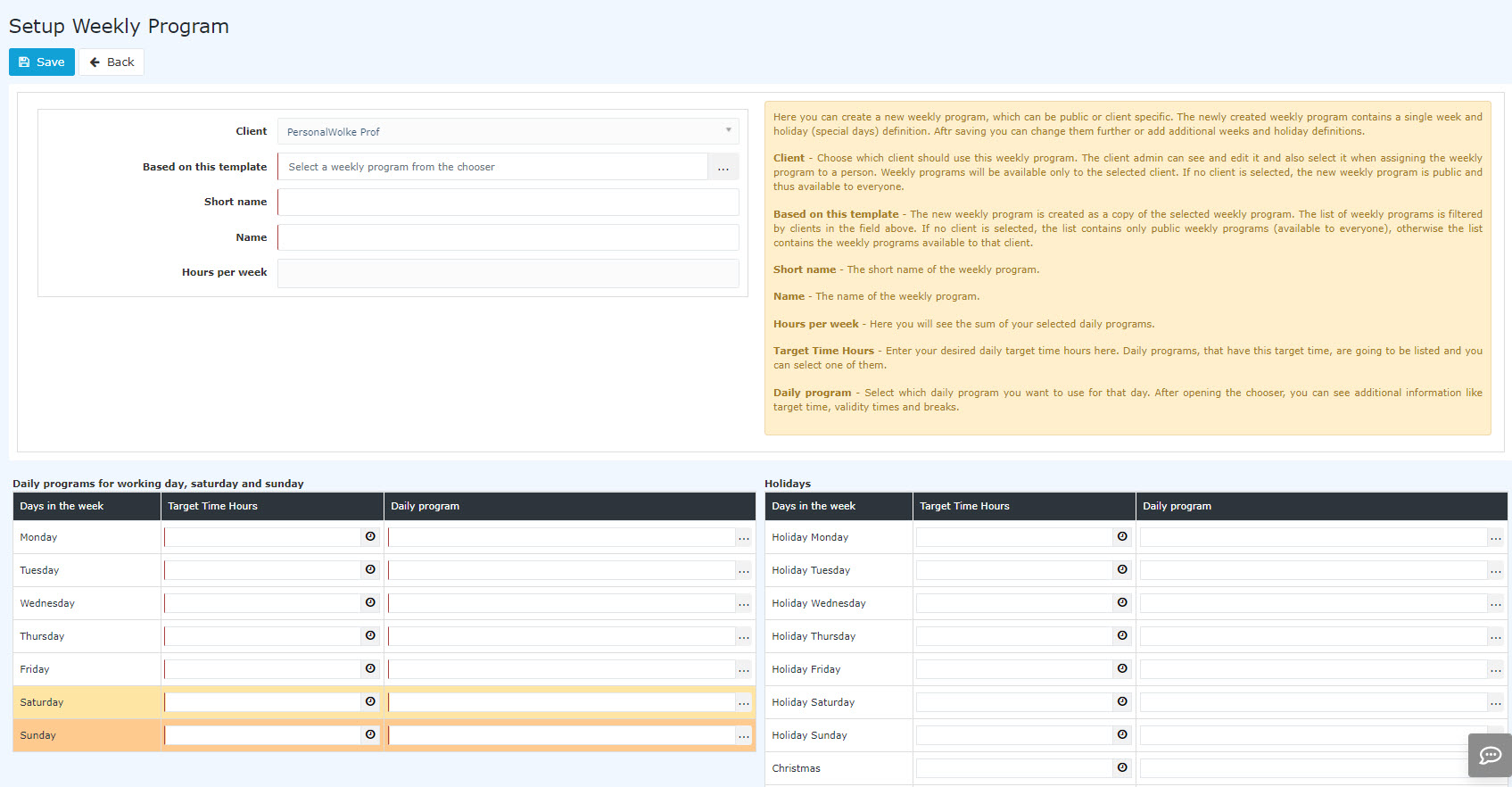Image resolution: width=1512 pixels, height=787 pixels.
Task: Click the clock icon for Holiday Monday
Action: click(1122, 536)
